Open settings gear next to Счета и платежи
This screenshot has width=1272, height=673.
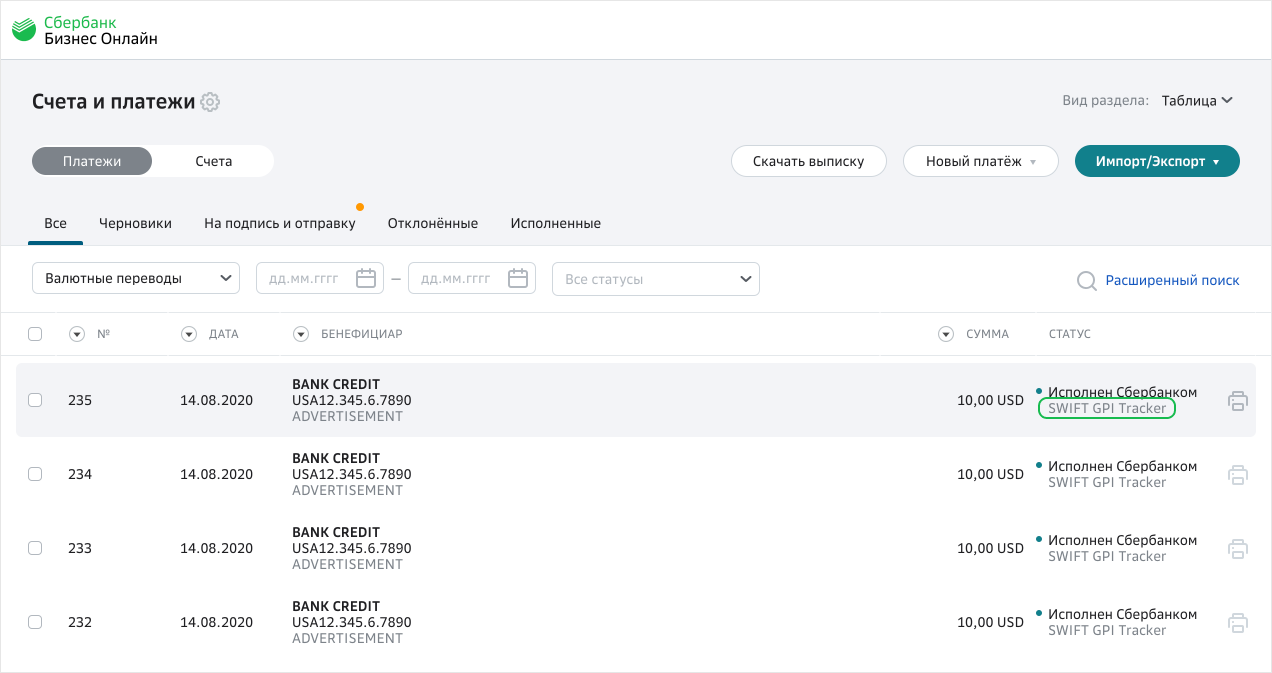[x=210, y=102]
